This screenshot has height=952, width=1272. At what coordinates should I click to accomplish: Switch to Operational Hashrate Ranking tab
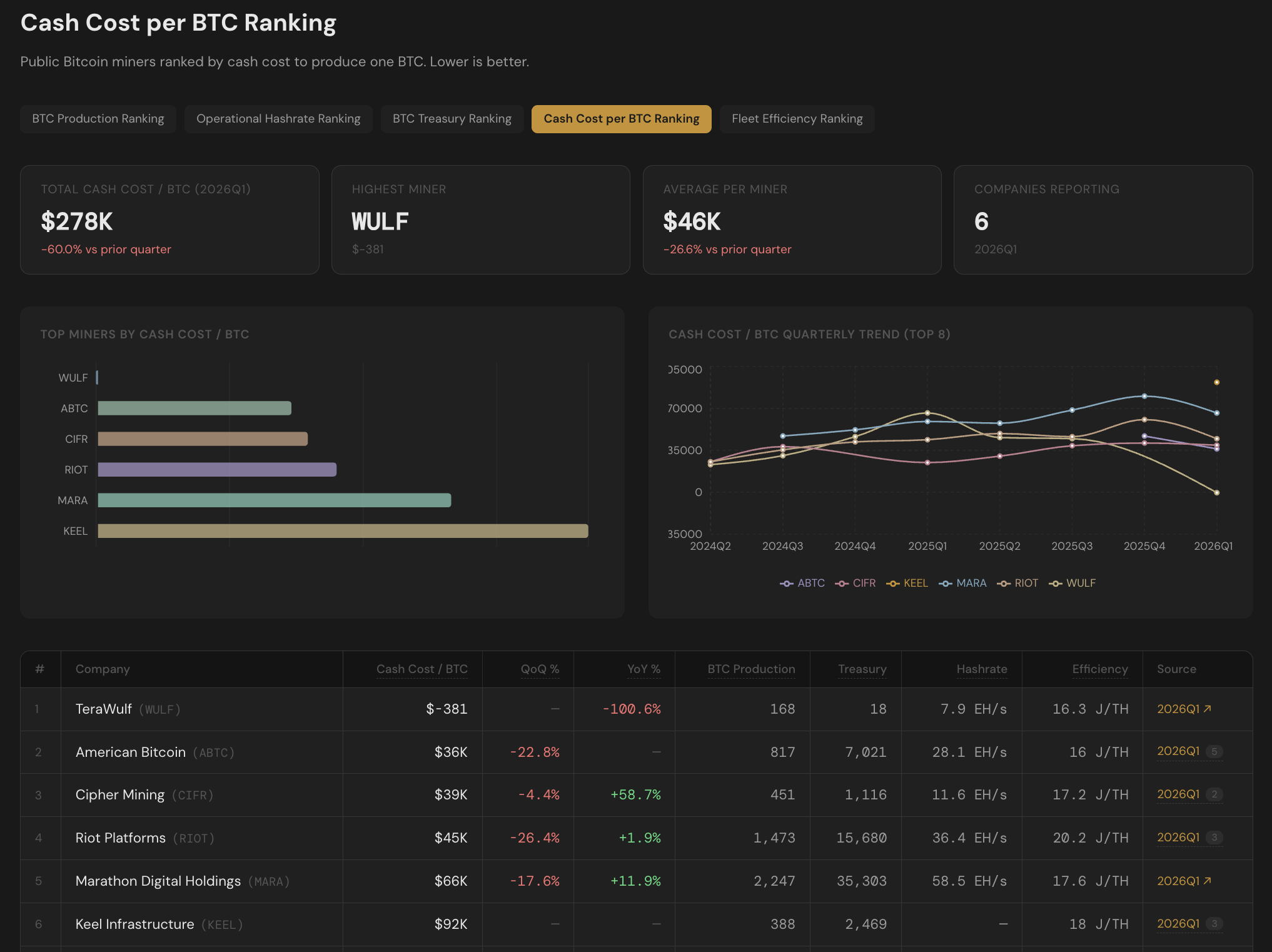pyautogui.click(x=278, y=119)
